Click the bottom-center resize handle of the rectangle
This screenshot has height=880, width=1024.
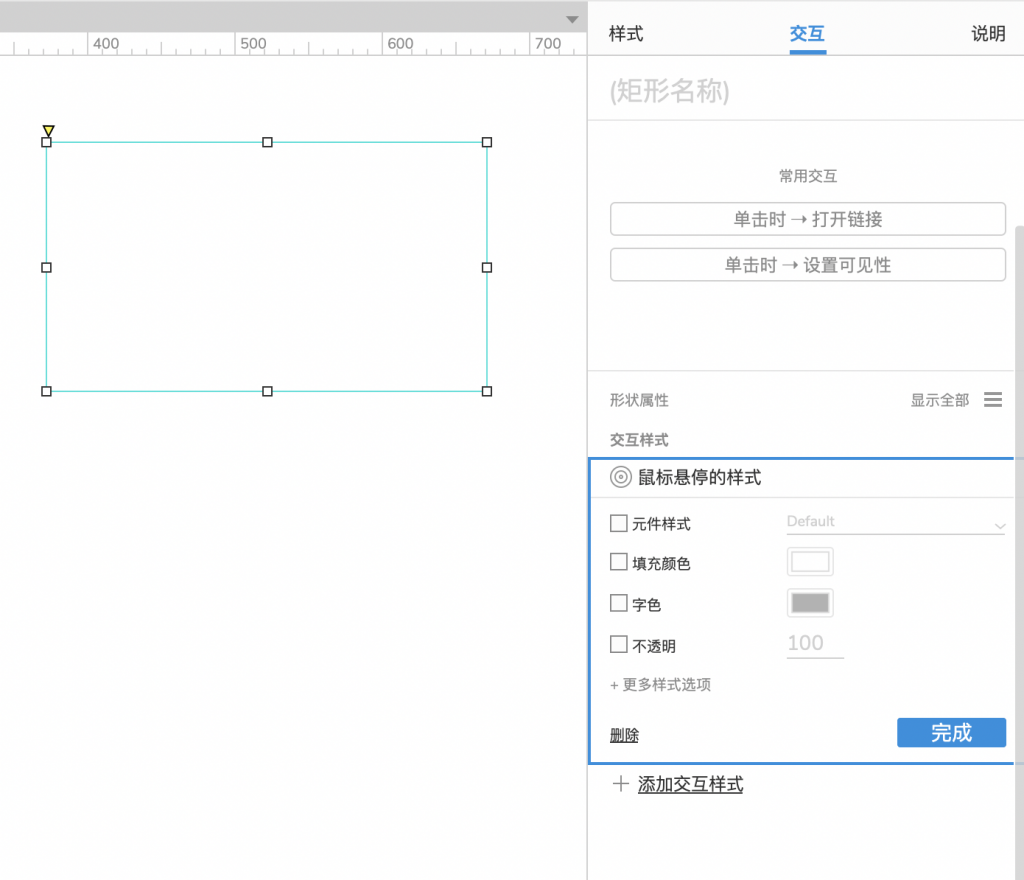point(267,391)
